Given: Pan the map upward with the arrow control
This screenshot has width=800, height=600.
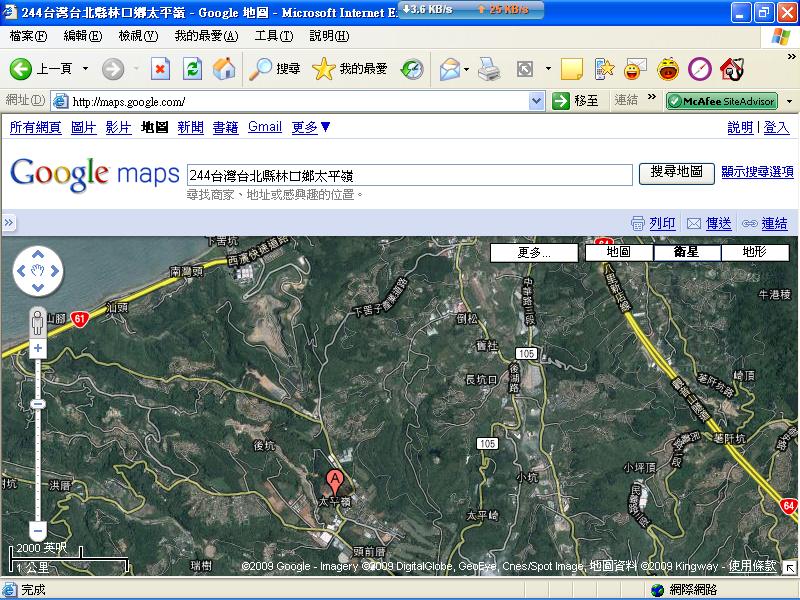Looking at the screenshot, I should click(38, 252).
